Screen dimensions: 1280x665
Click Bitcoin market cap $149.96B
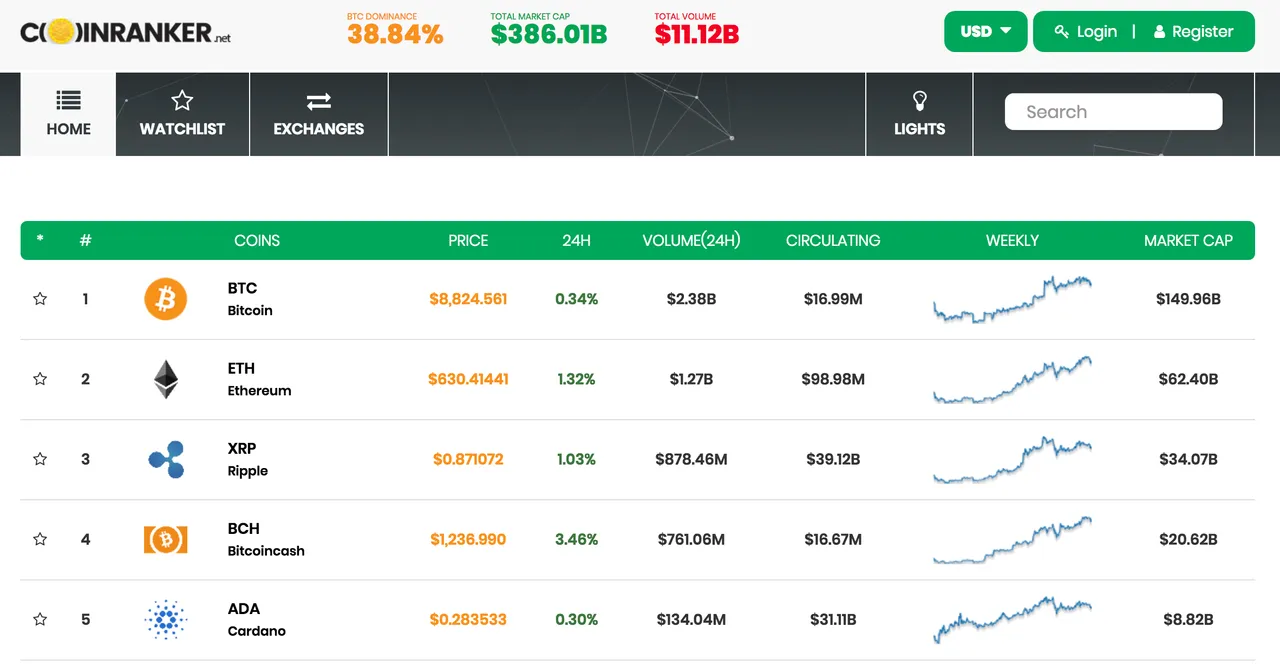click(x=1188, y=299)
